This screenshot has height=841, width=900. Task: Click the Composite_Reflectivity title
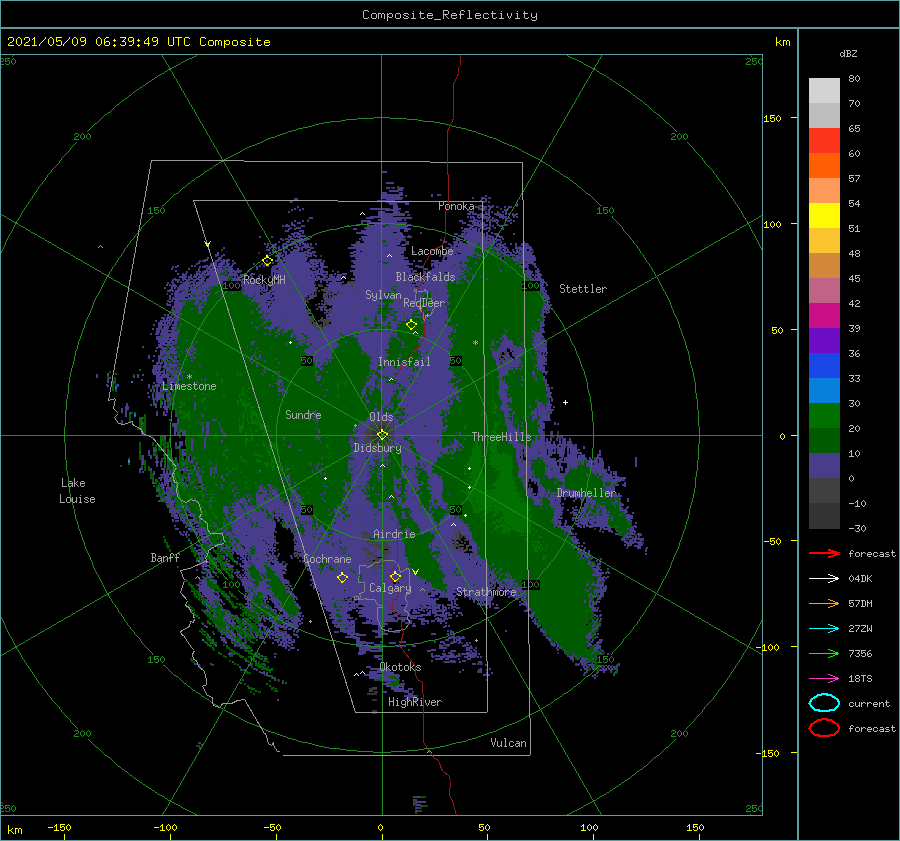(450, 15)
